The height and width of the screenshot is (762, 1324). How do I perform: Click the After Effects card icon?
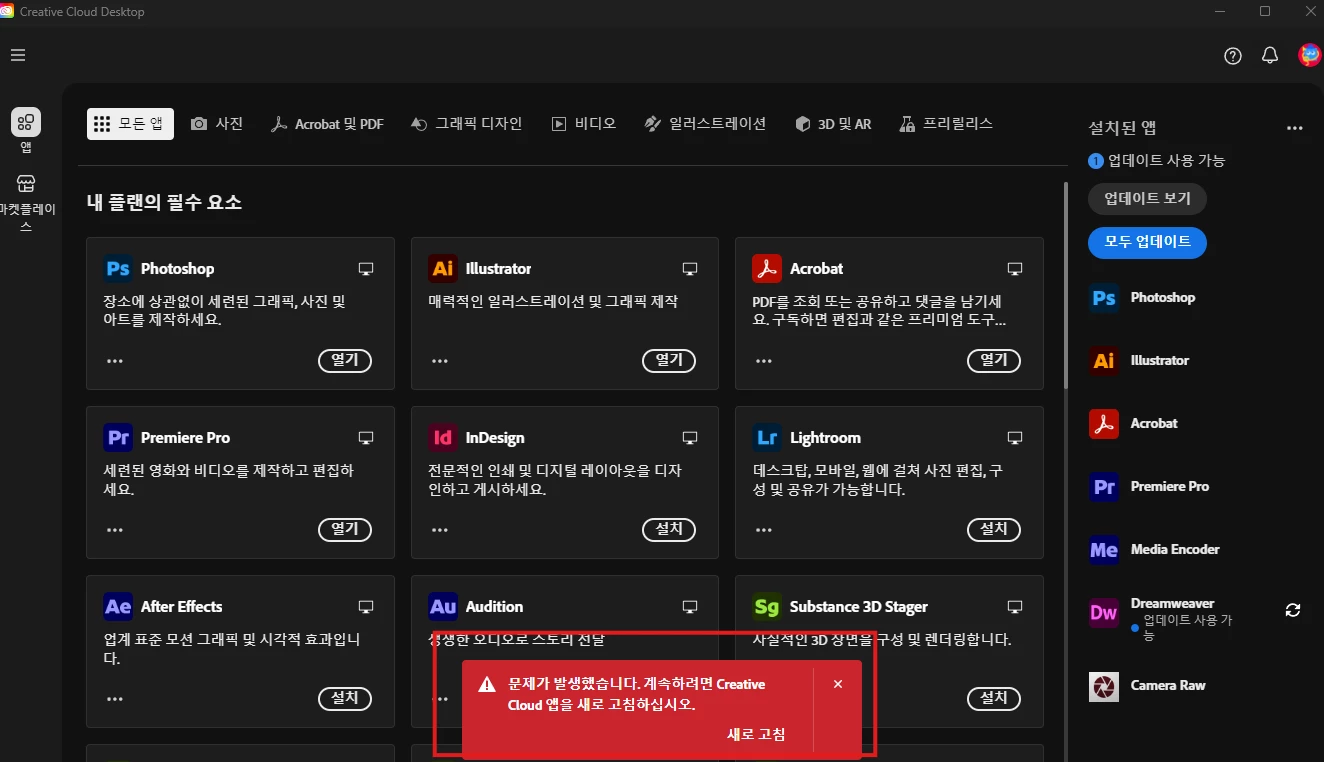(x=118, y=606)
